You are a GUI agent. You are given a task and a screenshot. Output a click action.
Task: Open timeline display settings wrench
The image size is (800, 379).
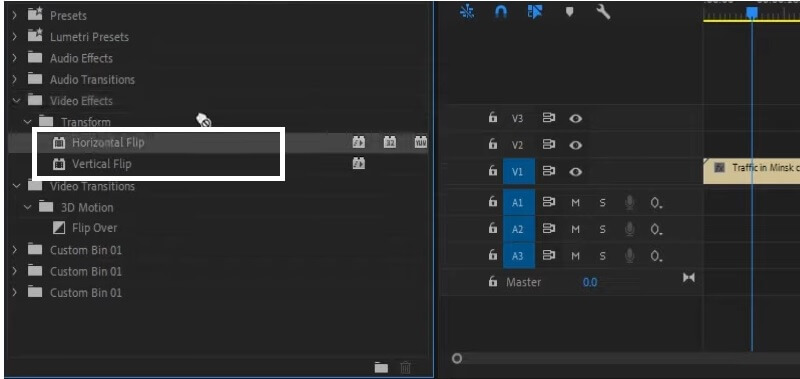603,12
